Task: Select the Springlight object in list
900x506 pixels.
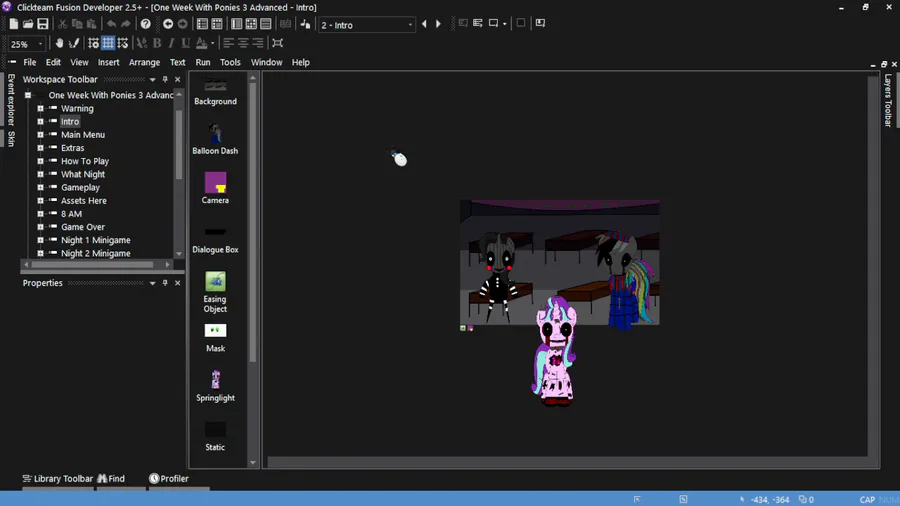Action: coord(215,386)
